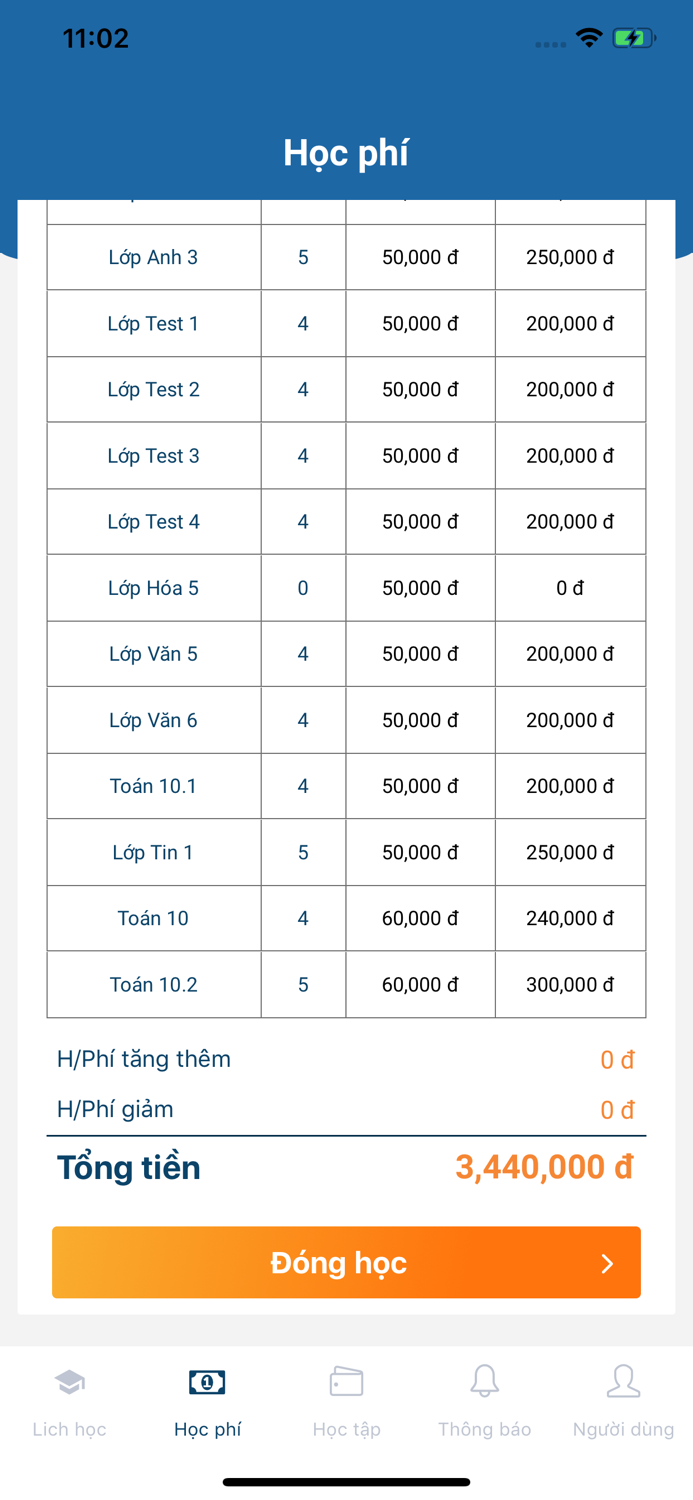693x1500 pixels.
Task: Tap the arrow on Đóng học button
Action: (x=607, y=1264)
